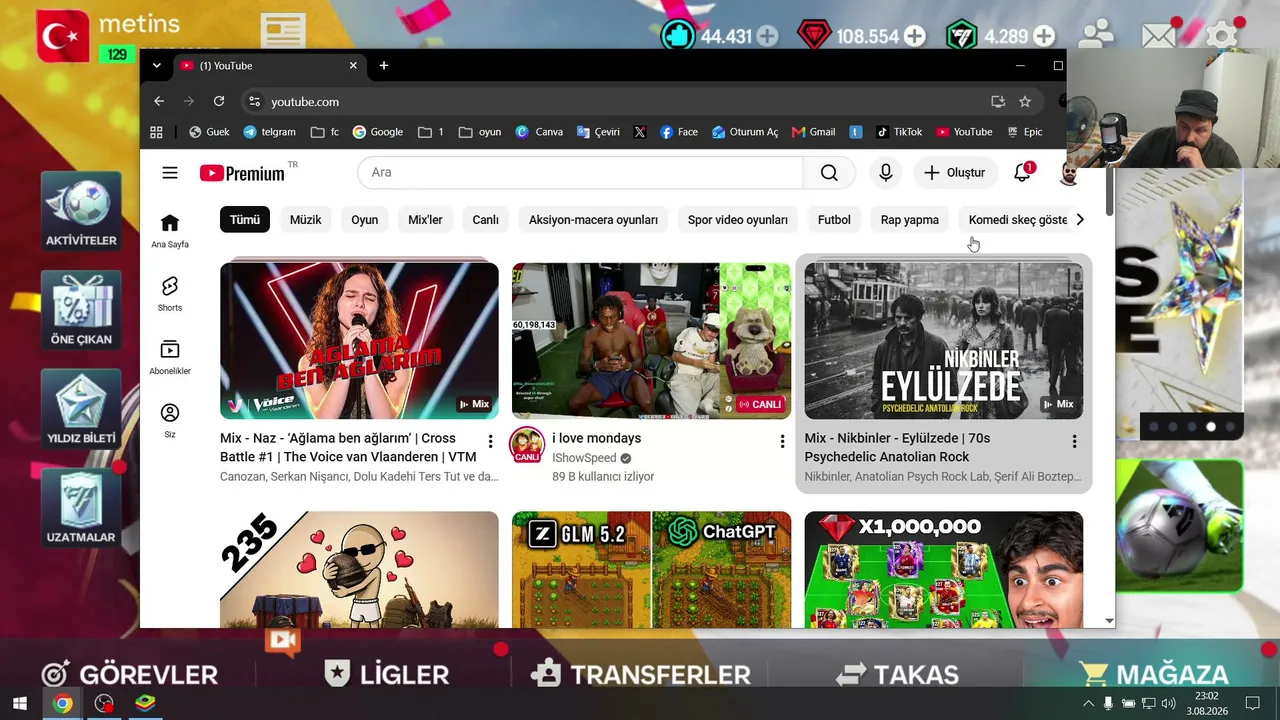Select the Oyun filter chip
Image resolution: width=1280 pixels, height=720 pixels.
pos(365,220)
